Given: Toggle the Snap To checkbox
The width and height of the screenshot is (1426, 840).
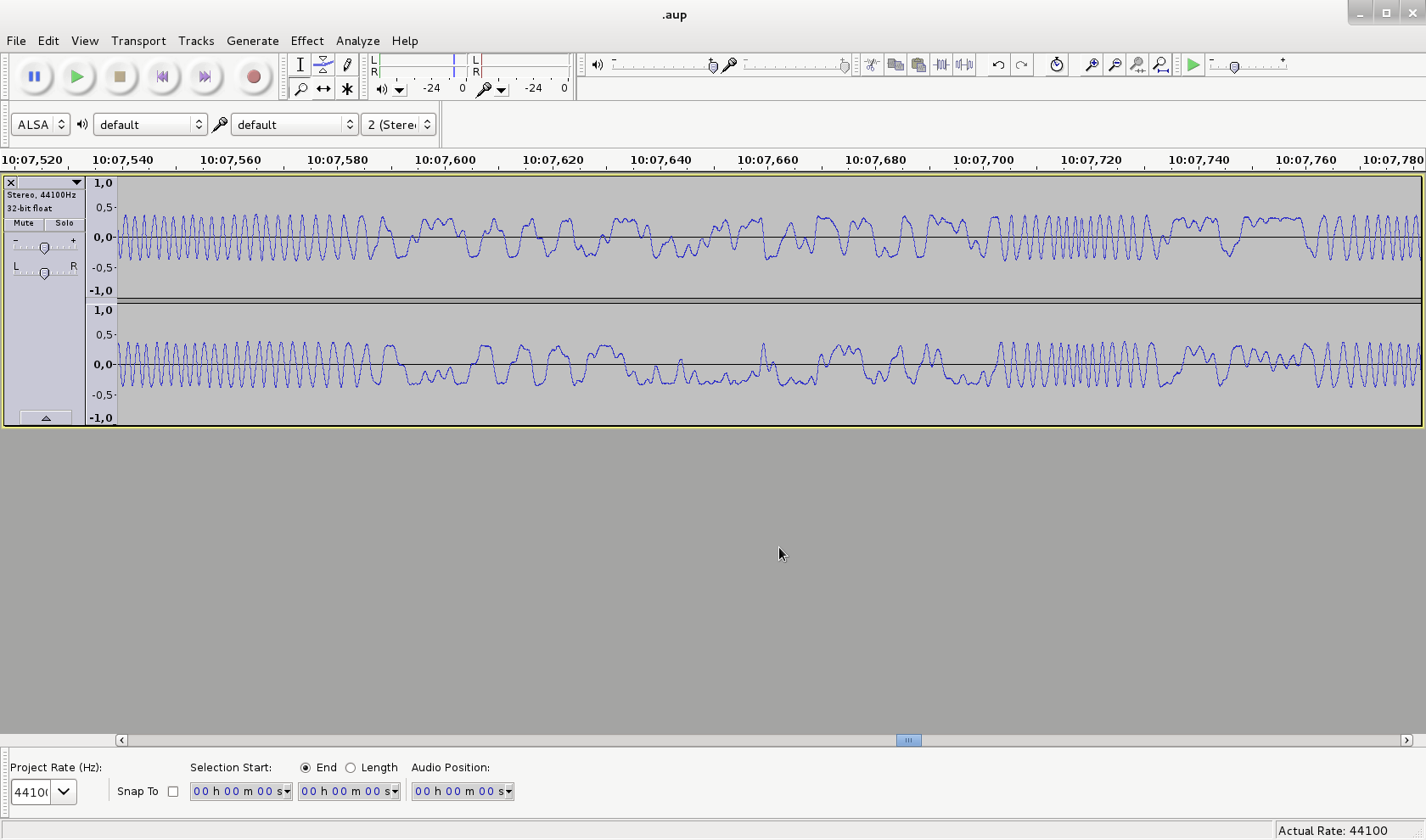Looking at the screenshot, I should pyautogui.click(x=173, y=792).
